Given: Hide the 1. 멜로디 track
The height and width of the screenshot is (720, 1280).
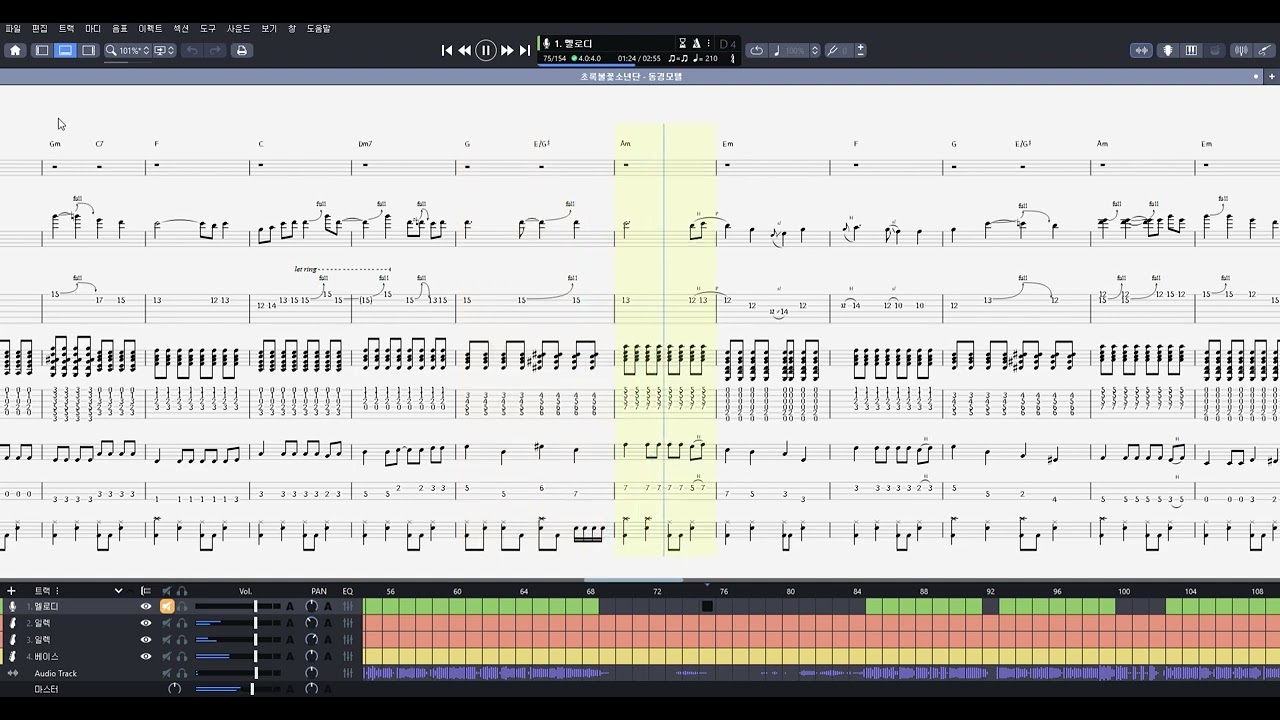Looking at the screenshot, I should click(x=146, y=606).
